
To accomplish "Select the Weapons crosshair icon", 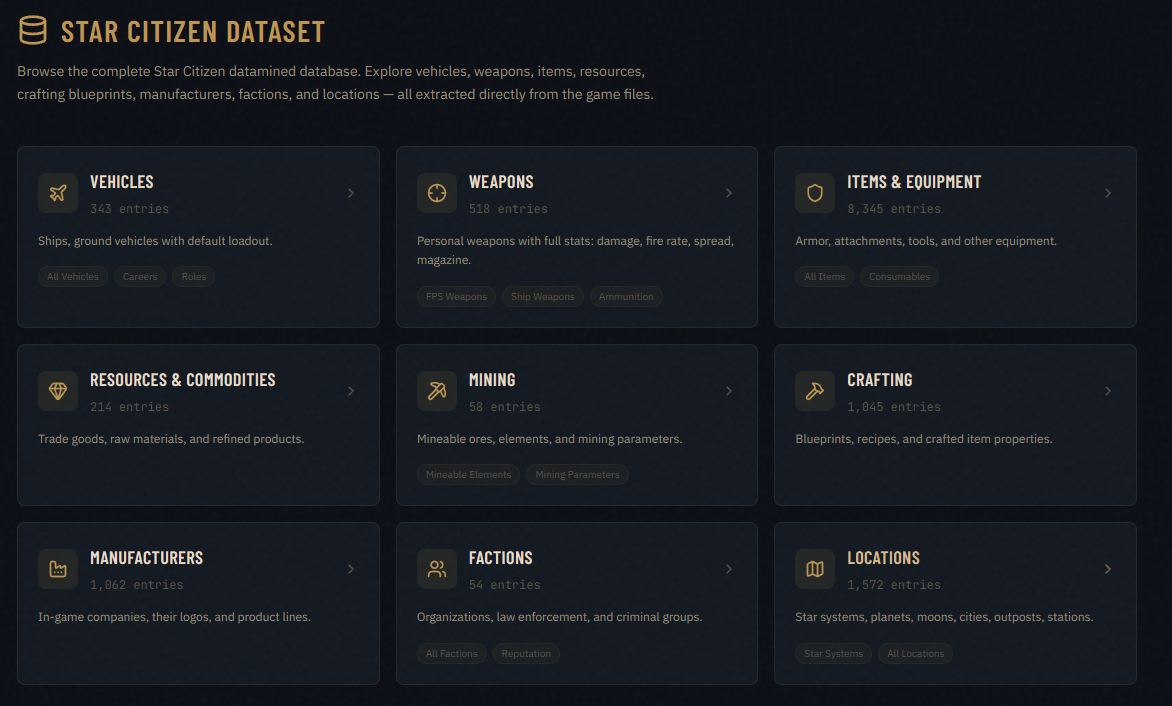I will click(437, 193).
